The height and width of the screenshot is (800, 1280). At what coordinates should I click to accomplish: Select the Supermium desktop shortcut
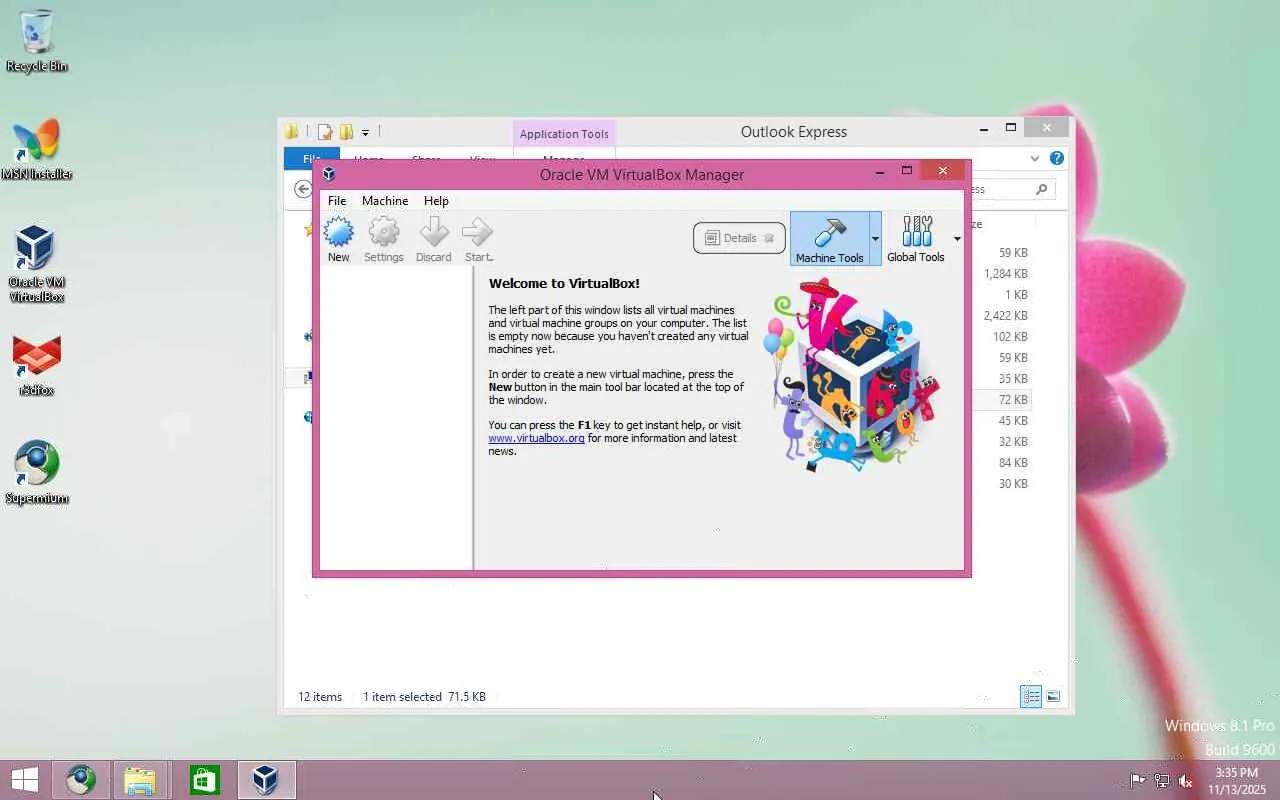point(37,472)
